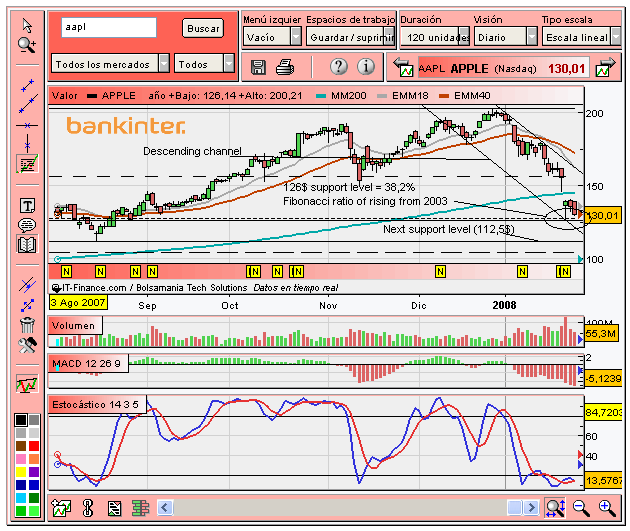This screenshot has width=630, height=531.
Task: Choose the extended trend line tool
Action: [x=28, y=104]
